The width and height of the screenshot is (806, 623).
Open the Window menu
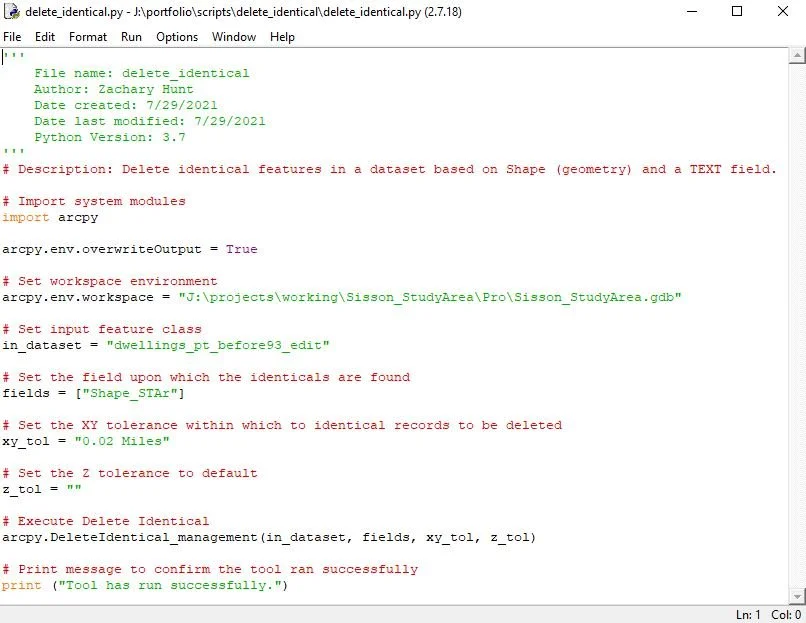pos(234,37)
